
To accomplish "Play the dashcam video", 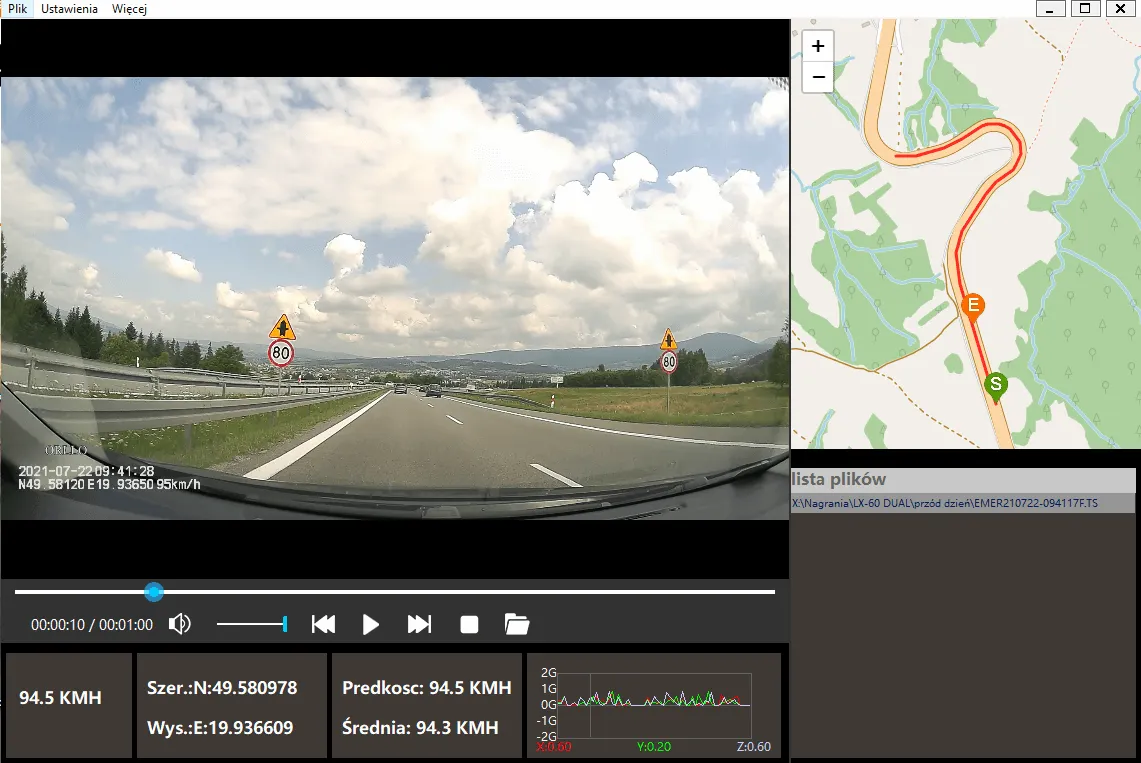I will 371,625.
